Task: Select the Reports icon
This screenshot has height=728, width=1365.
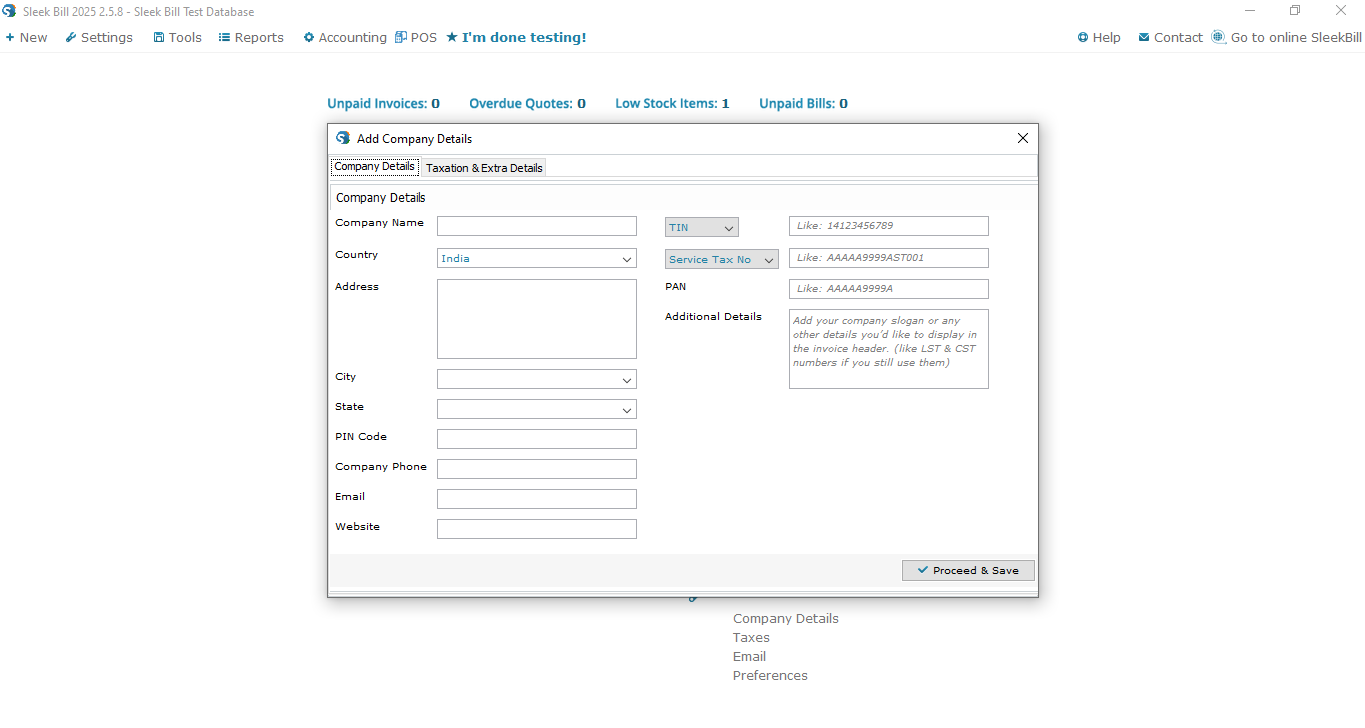Action: tap(227, 37)
